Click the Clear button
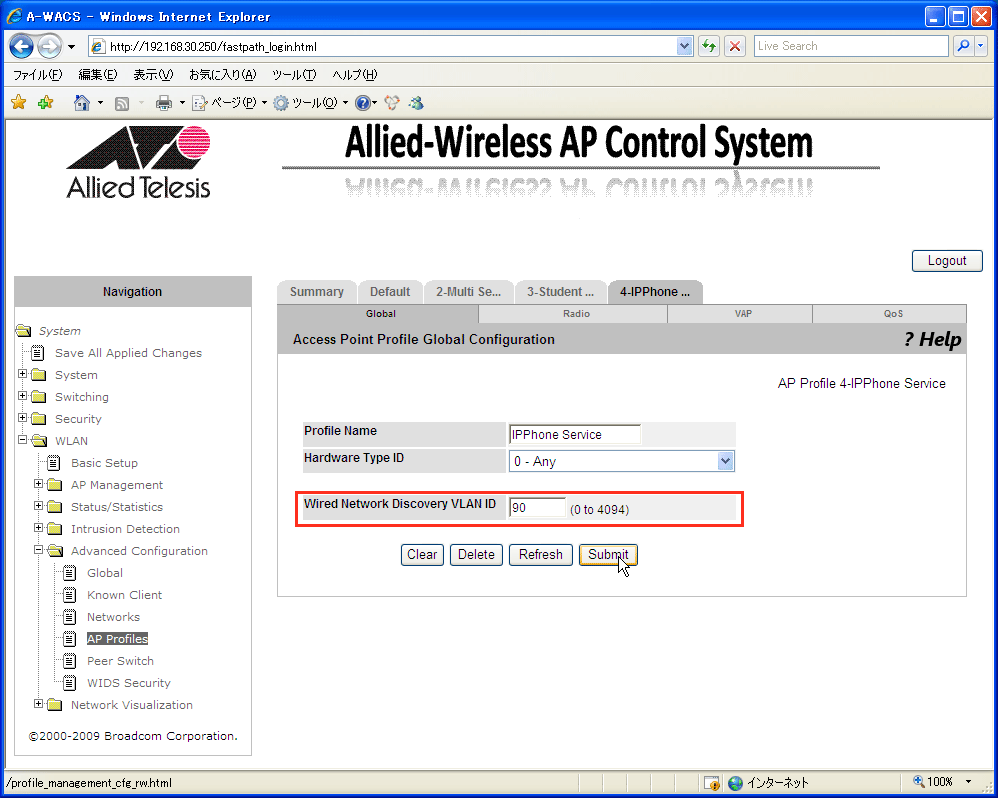The image size is (998, 798). 422,554
